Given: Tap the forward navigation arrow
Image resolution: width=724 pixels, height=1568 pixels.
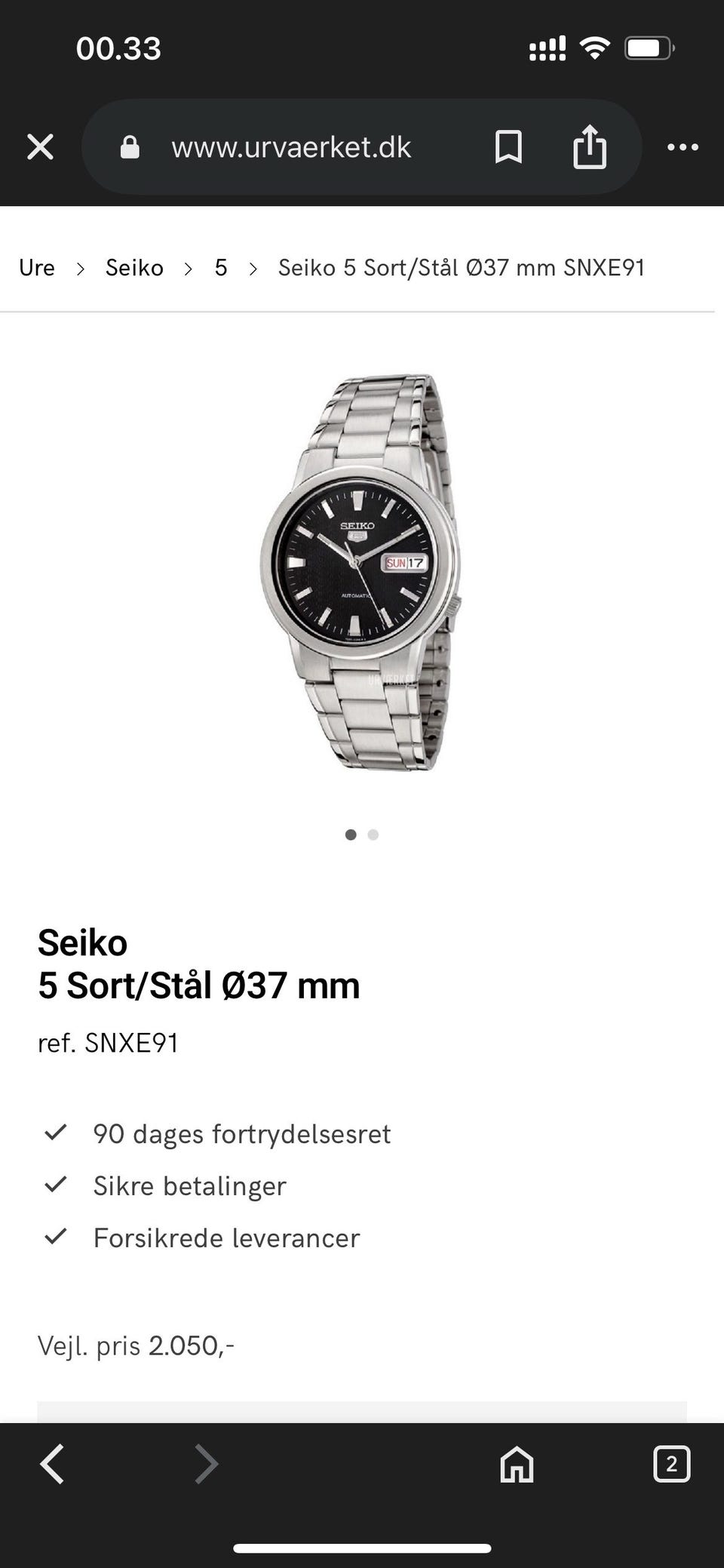Looking at the screenshot, I should tap(206, 1465).
